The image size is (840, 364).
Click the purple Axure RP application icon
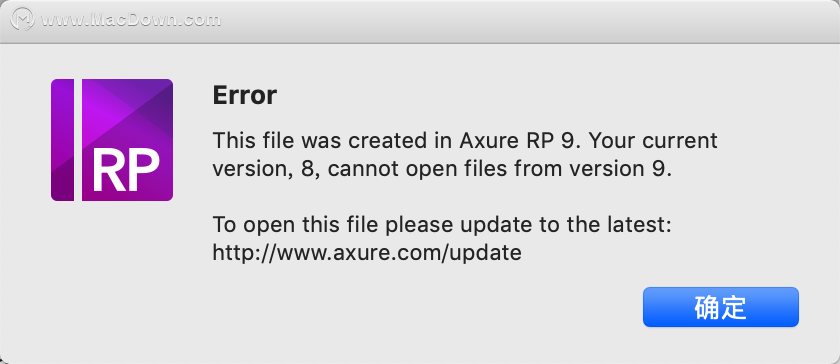[x=112, y=140]
